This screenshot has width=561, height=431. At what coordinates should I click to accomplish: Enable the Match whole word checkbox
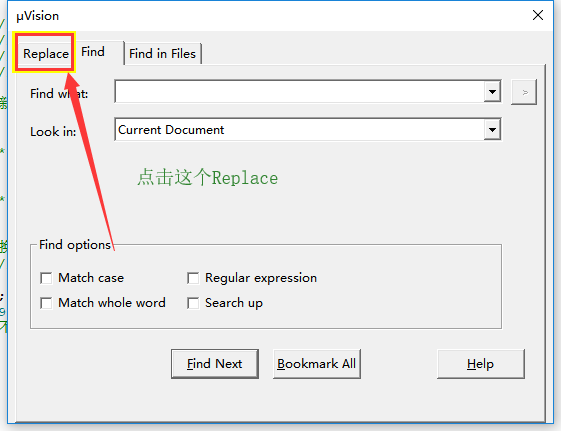(x=46, y=303)
